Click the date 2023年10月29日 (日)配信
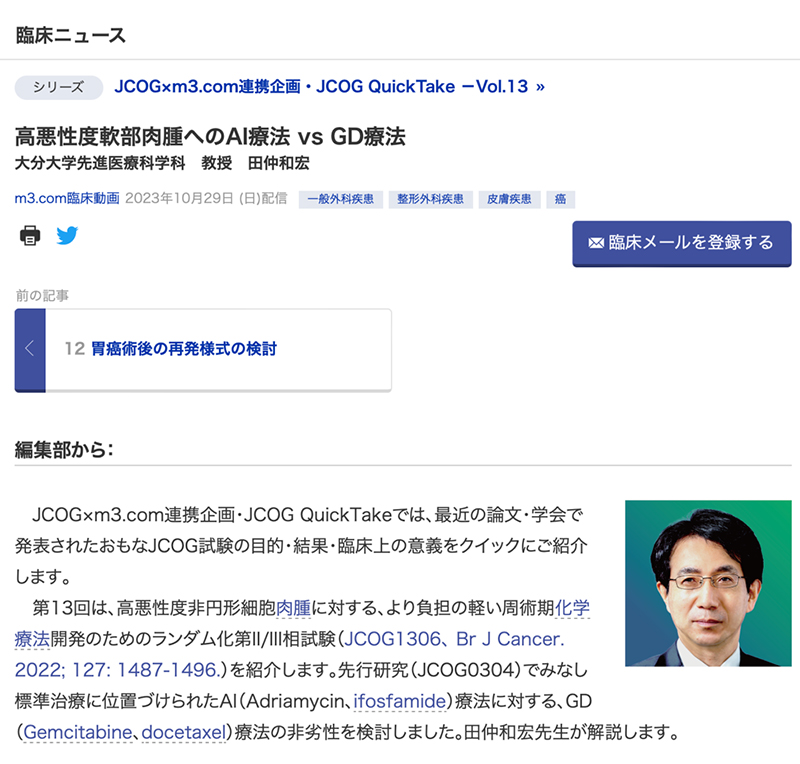The image size is (800, 764). coord(206,198)
